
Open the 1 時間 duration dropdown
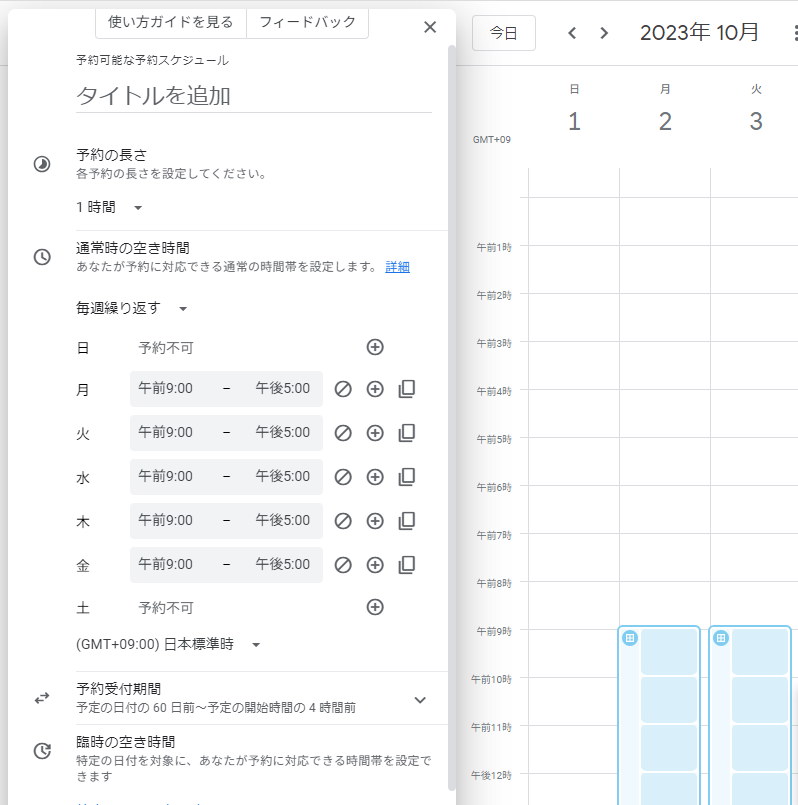click(x=109, y=207)
